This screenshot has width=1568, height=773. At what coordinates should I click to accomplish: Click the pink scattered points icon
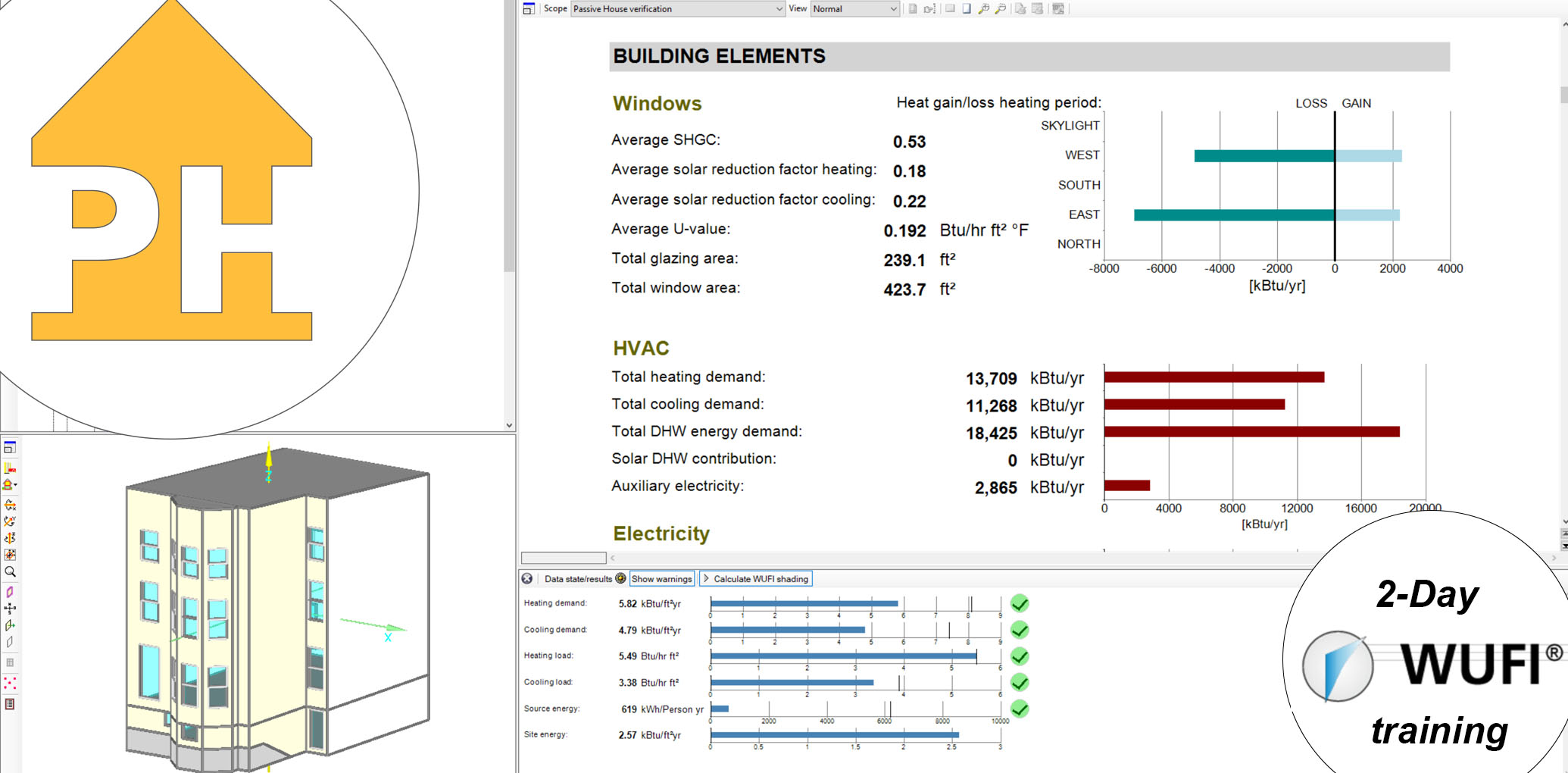10,683
